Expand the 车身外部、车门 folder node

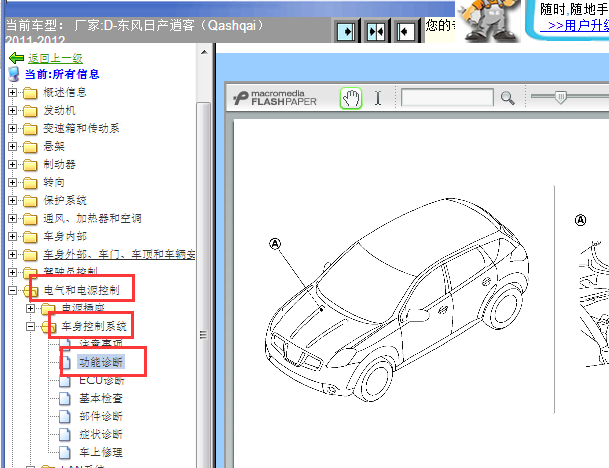click(12, 254)
